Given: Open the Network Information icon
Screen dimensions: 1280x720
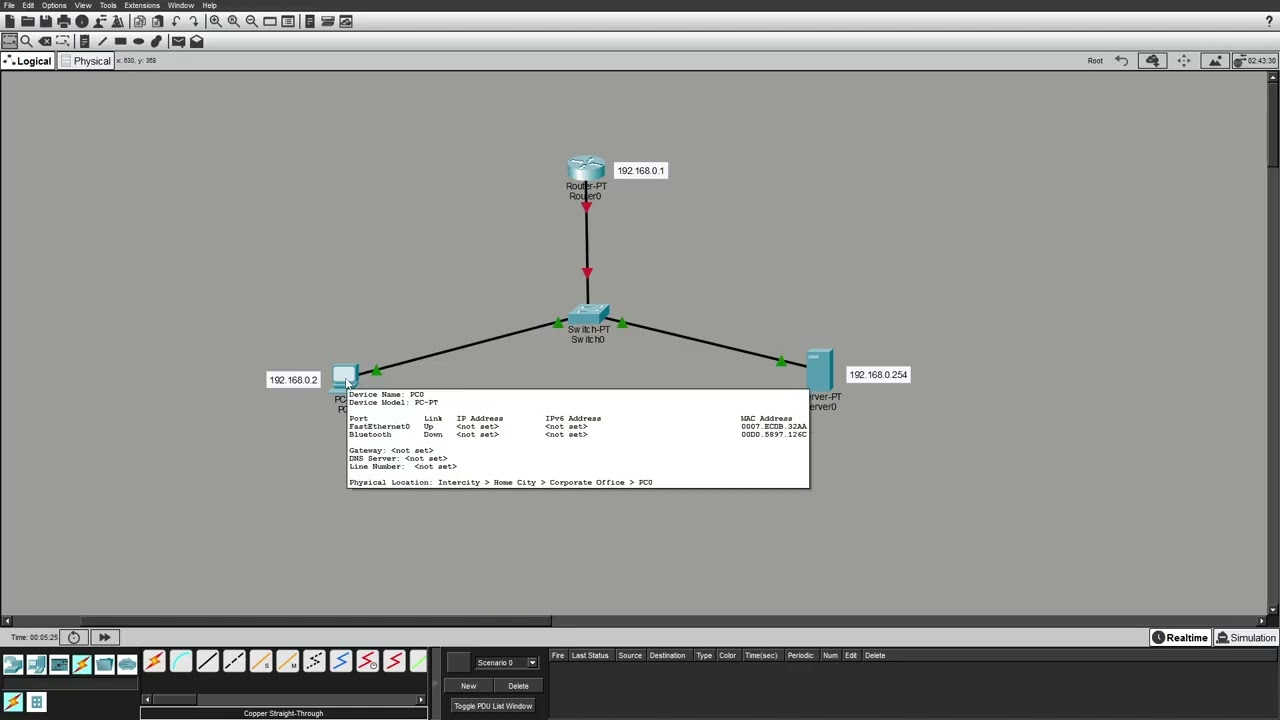Looking at the screenshot, I should pos(82,21).
